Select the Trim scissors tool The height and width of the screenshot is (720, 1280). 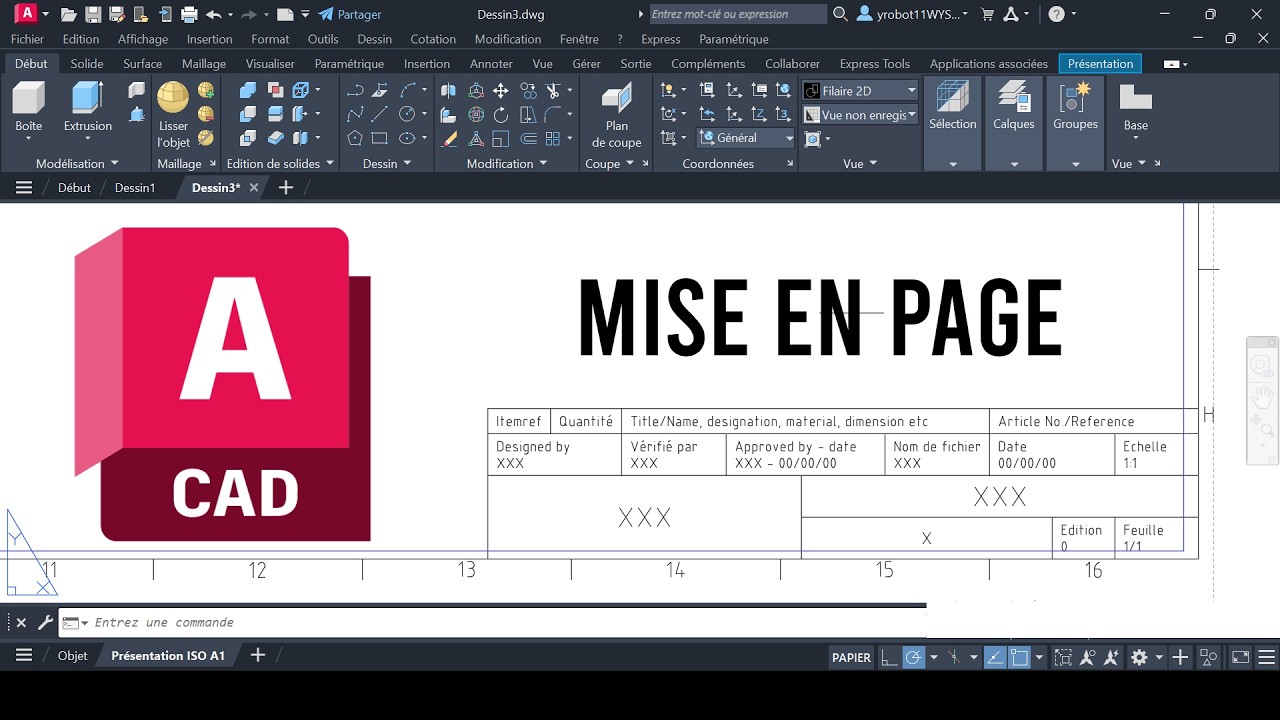tap(553, 90)
